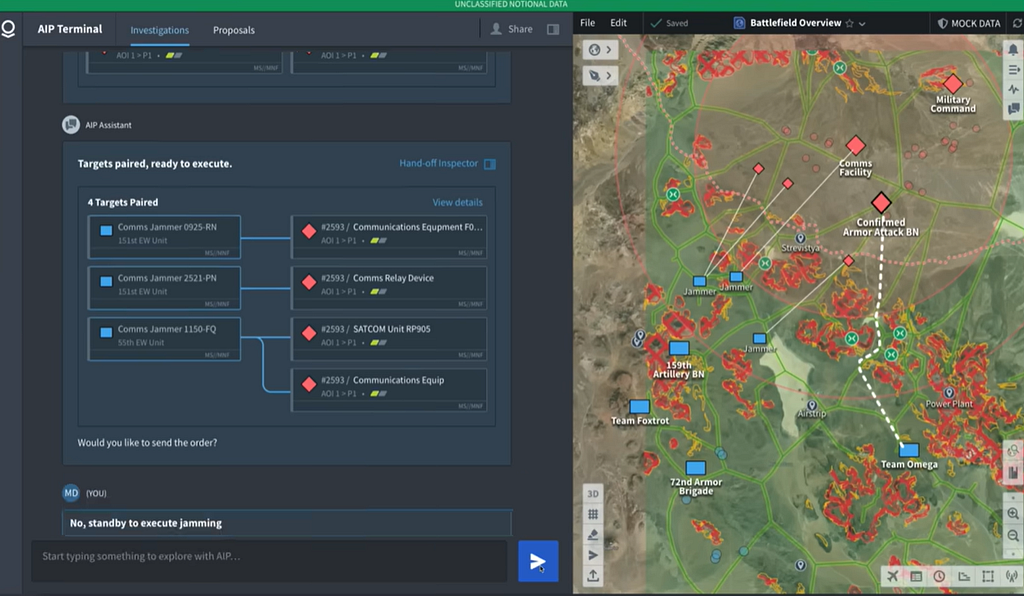This screenshot has height=596, width=1024.
Task: Send the message with the arrow button
Action: 537,561
